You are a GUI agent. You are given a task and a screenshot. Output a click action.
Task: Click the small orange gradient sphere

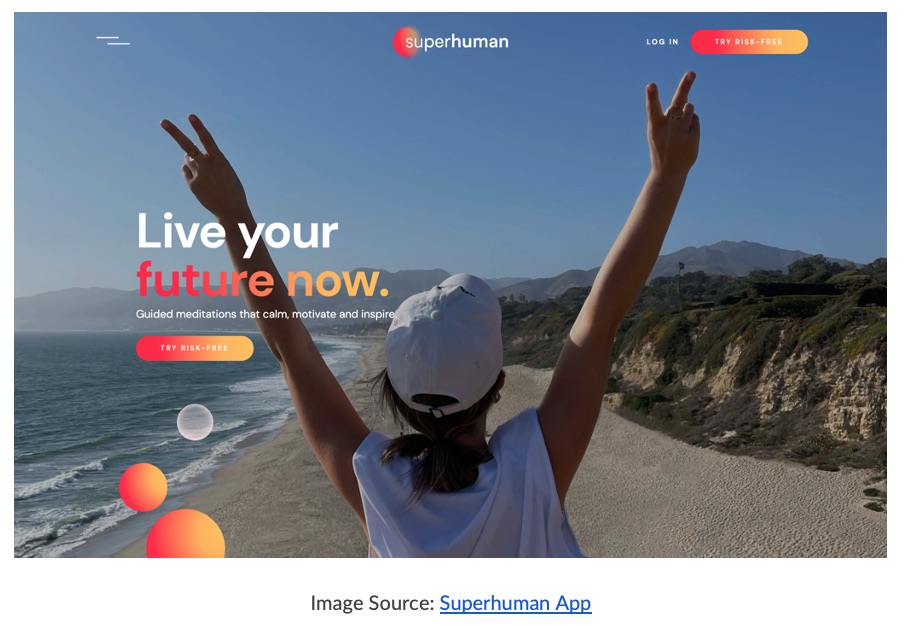point(143,487)
